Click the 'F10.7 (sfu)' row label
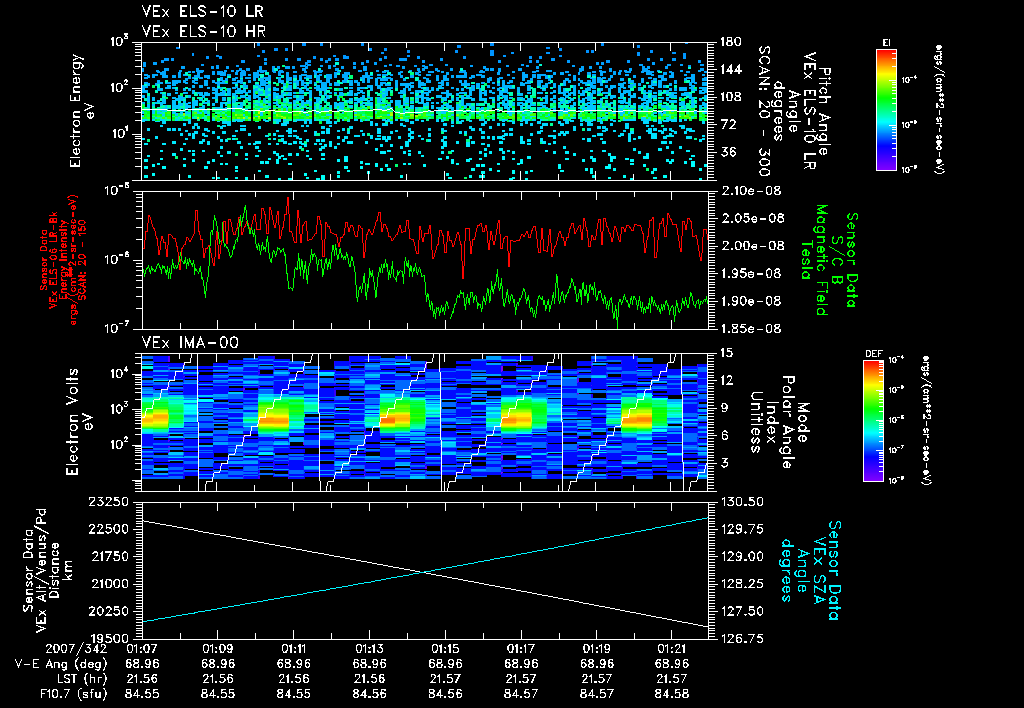 coord(72,694)
